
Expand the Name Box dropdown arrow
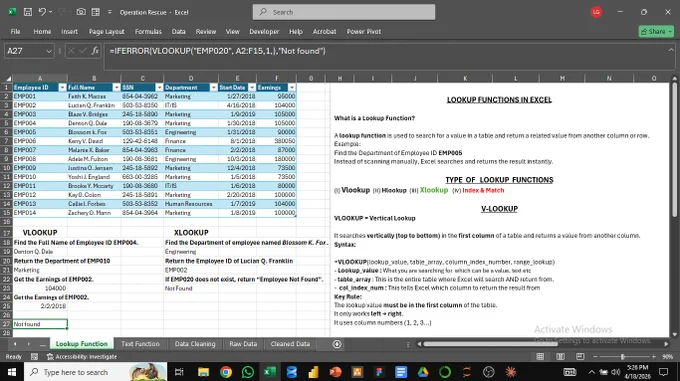pyautogui.click(x=49, y=51)
